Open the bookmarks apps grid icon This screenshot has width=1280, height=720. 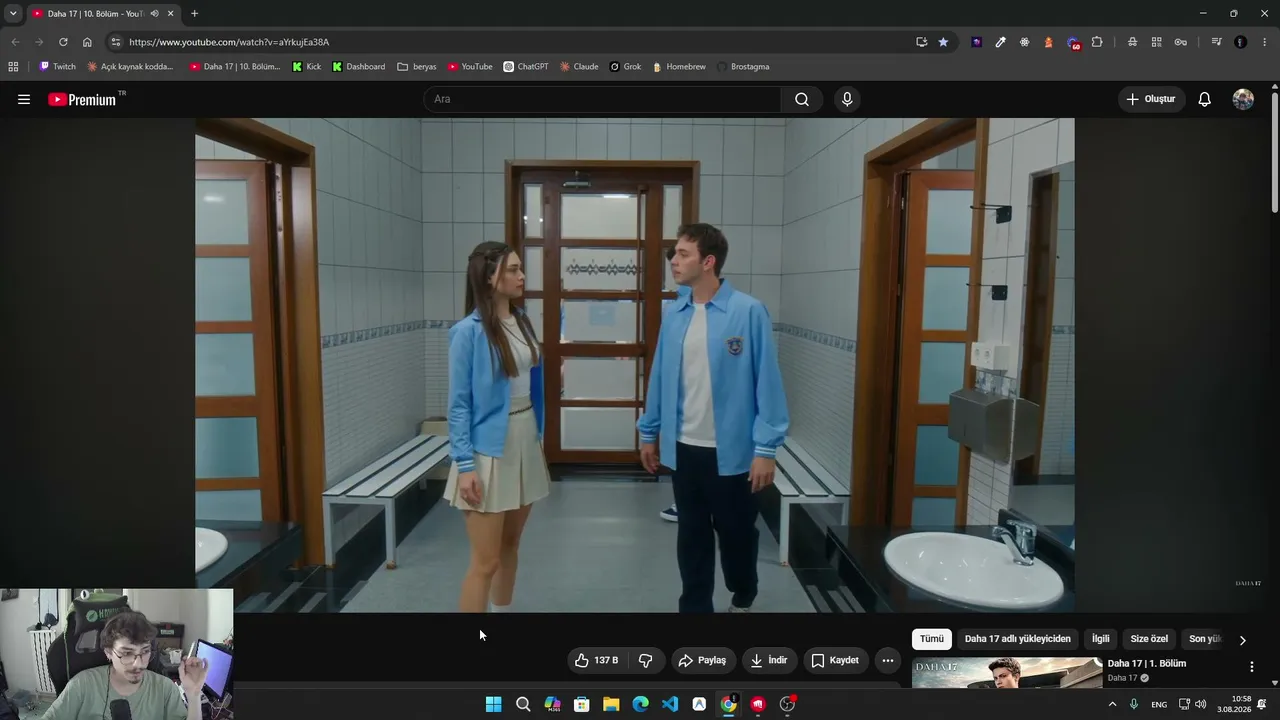pyautogui.click(x=13, y=67)
